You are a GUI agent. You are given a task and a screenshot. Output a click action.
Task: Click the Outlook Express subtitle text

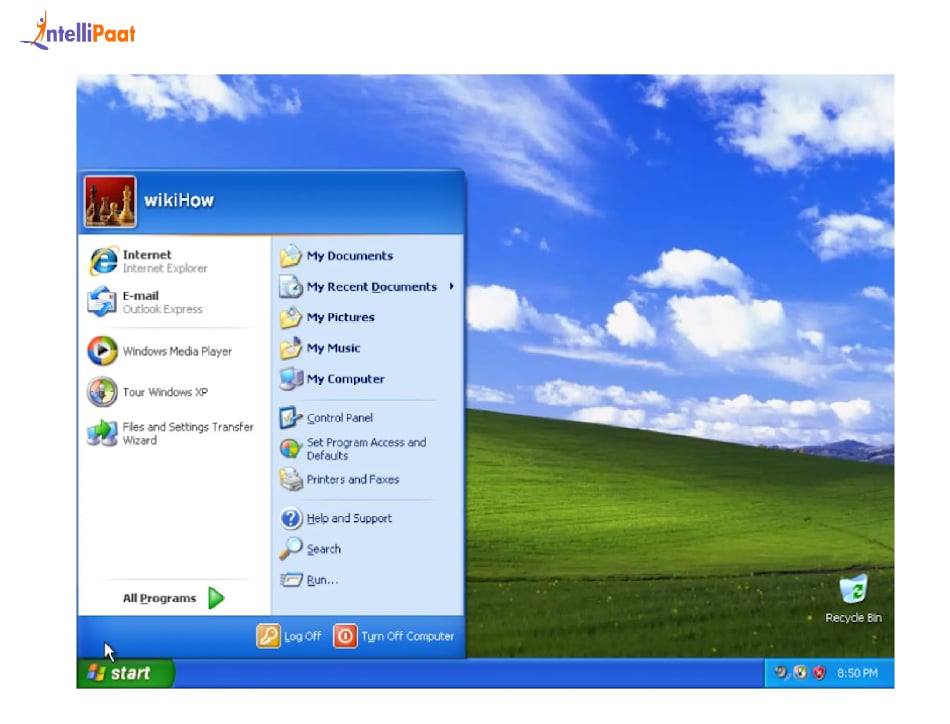click(162, 309)
